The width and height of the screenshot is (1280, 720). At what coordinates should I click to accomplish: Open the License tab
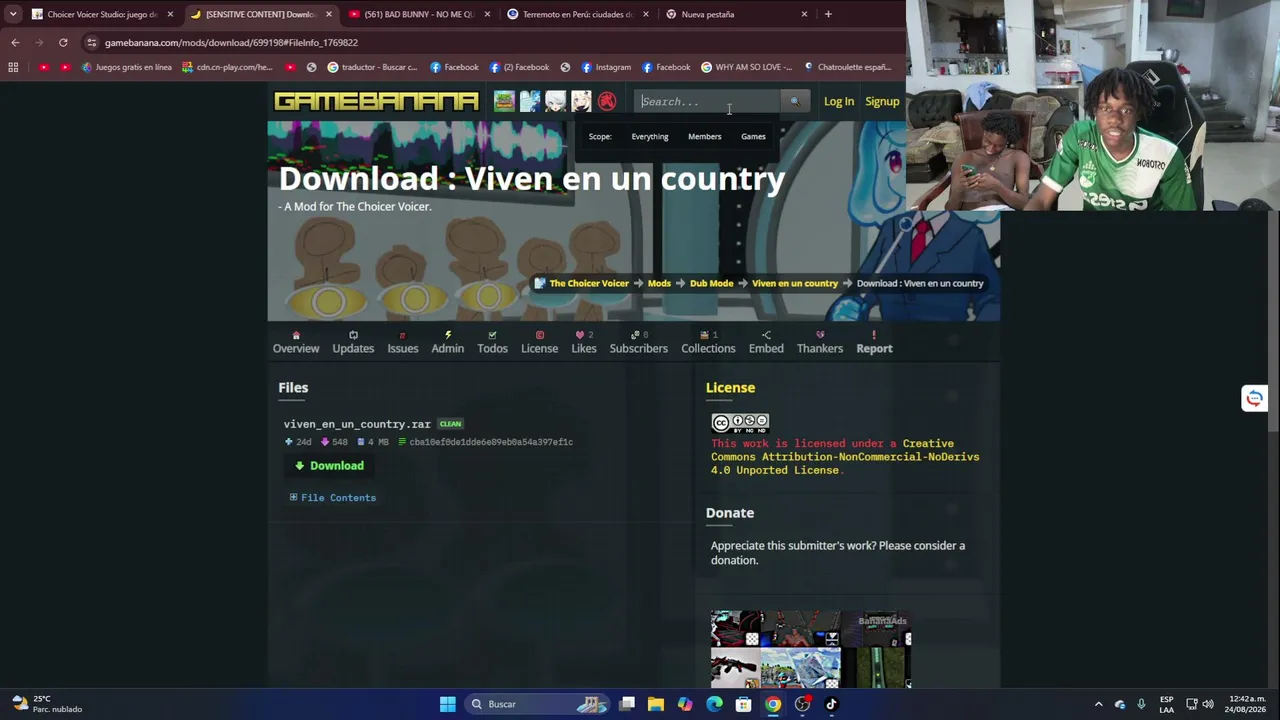[539, 342]
